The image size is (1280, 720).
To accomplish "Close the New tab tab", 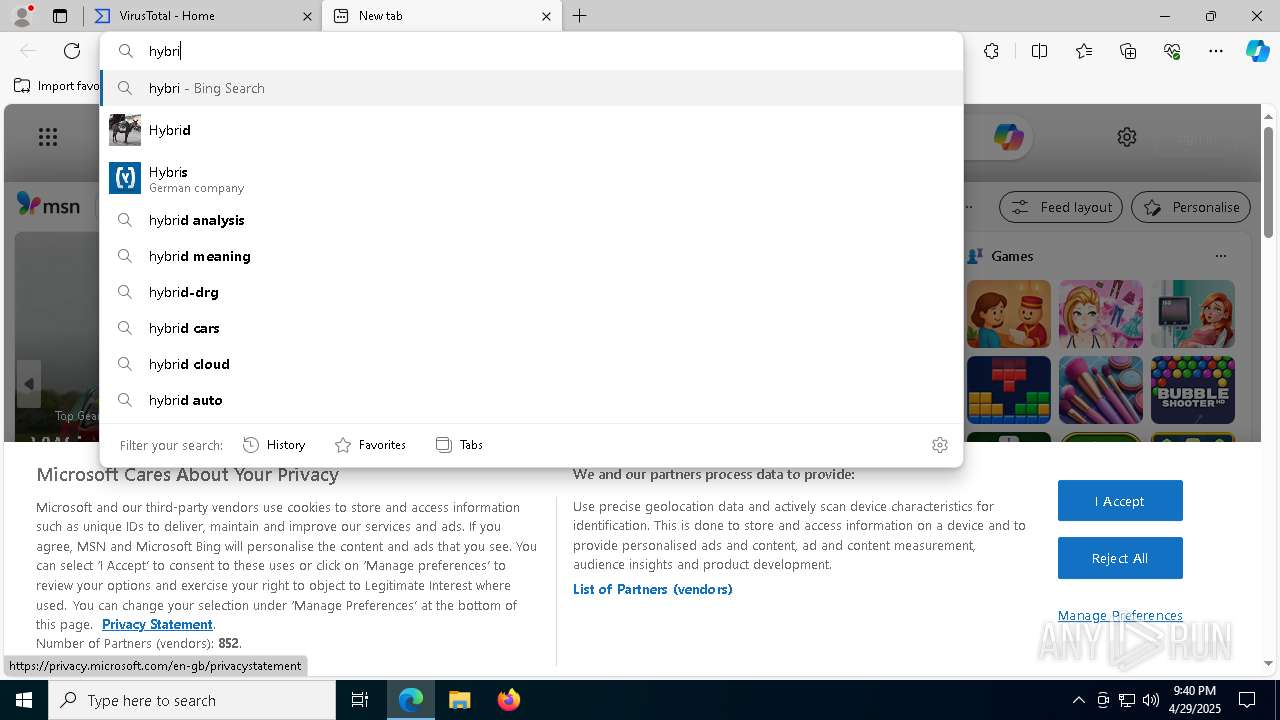I will [x=546, y=16].
